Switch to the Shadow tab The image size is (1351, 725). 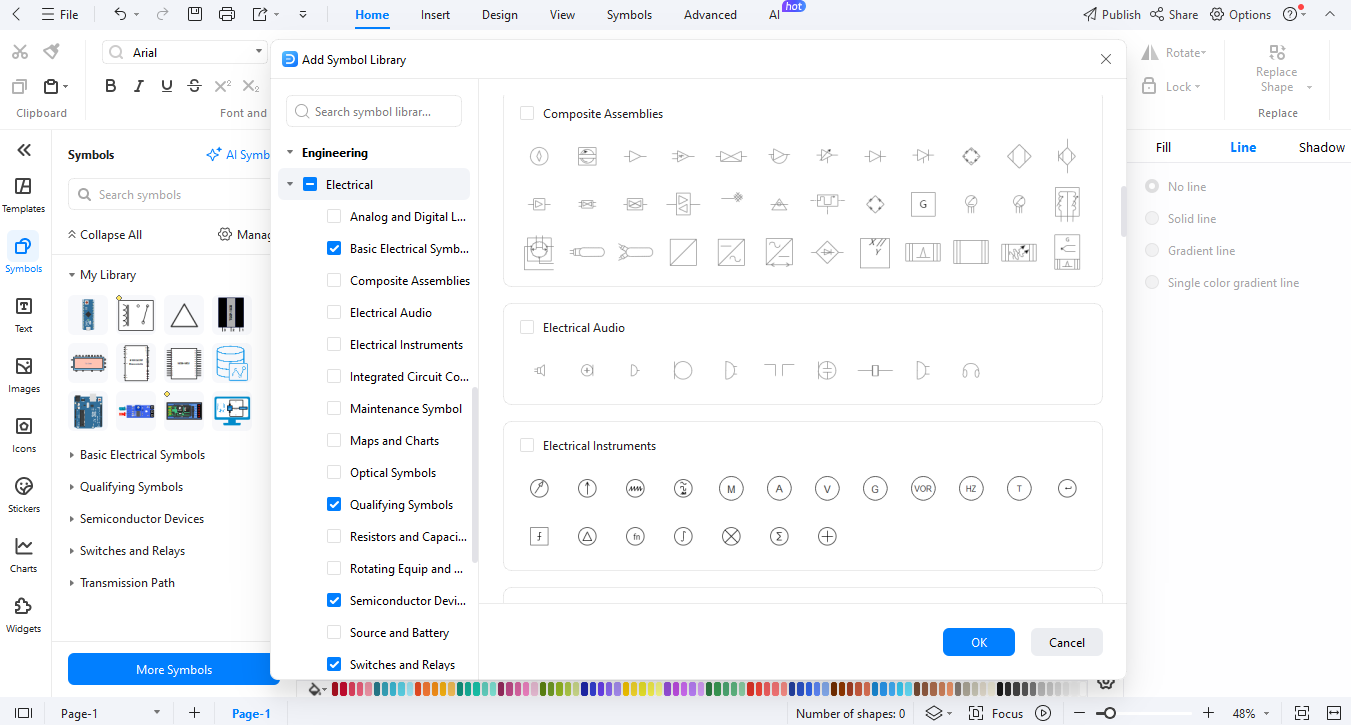(1321, 147)
